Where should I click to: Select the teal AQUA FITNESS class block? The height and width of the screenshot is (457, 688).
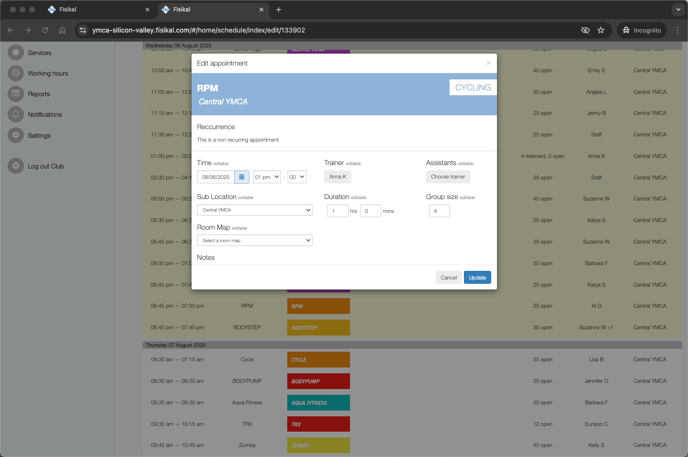tap(319, 403)
